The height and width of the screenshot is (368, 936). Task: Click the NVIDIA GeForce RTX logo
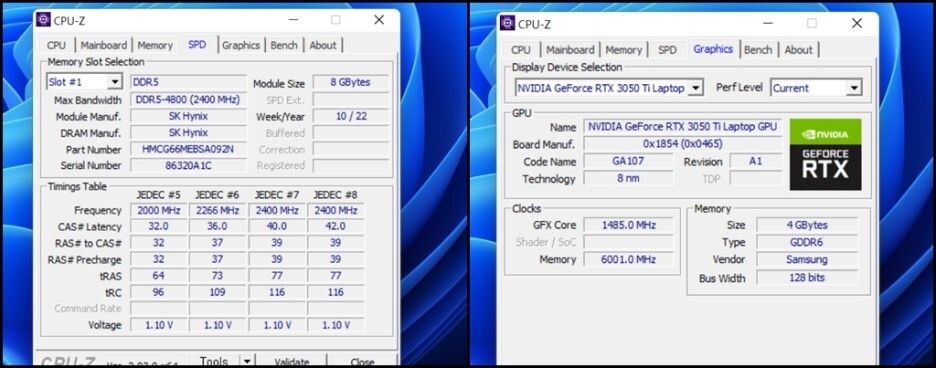(x=825, y=154)
